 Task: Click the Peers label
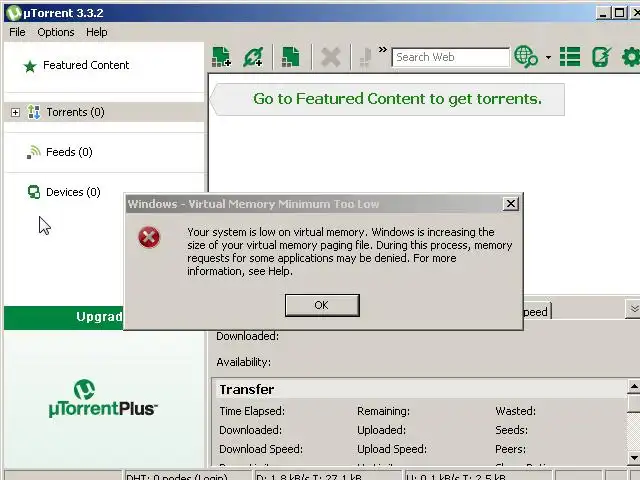(x=511, y=449)
